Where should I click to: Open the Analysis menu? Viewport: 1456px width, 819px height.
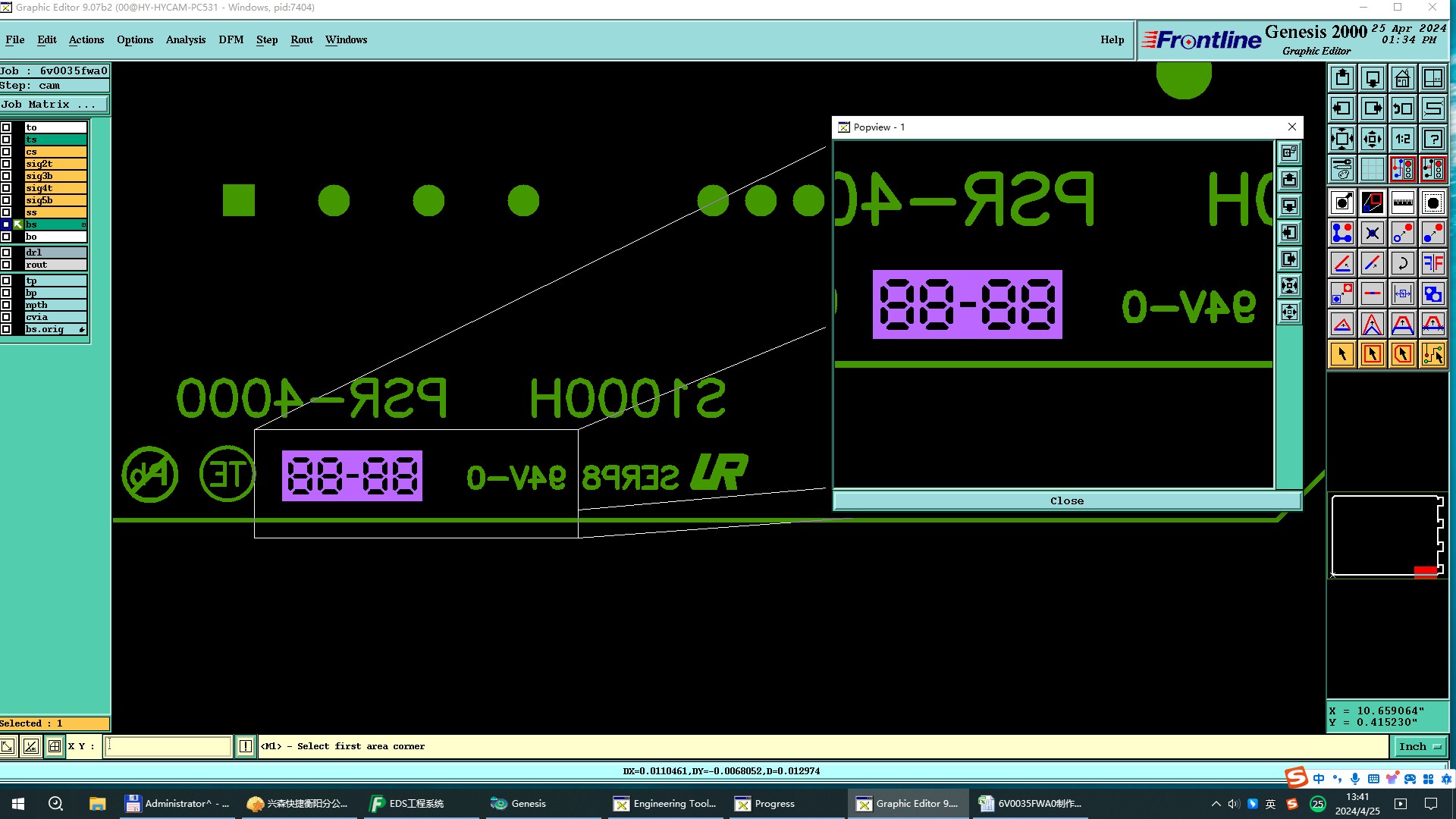click(x=186, y=39)
